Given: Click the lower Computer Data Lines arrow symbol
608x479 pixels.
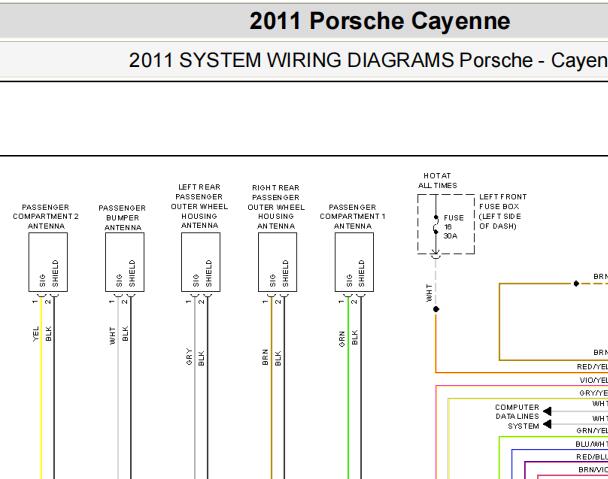Looking at the screenshot, I should click(547, 424).
